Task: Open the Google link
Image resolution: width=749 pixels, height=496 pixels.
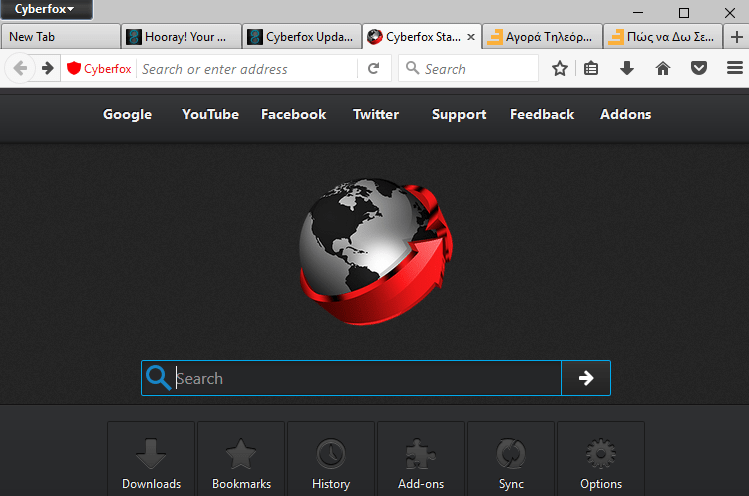Action: click(128, 115)
